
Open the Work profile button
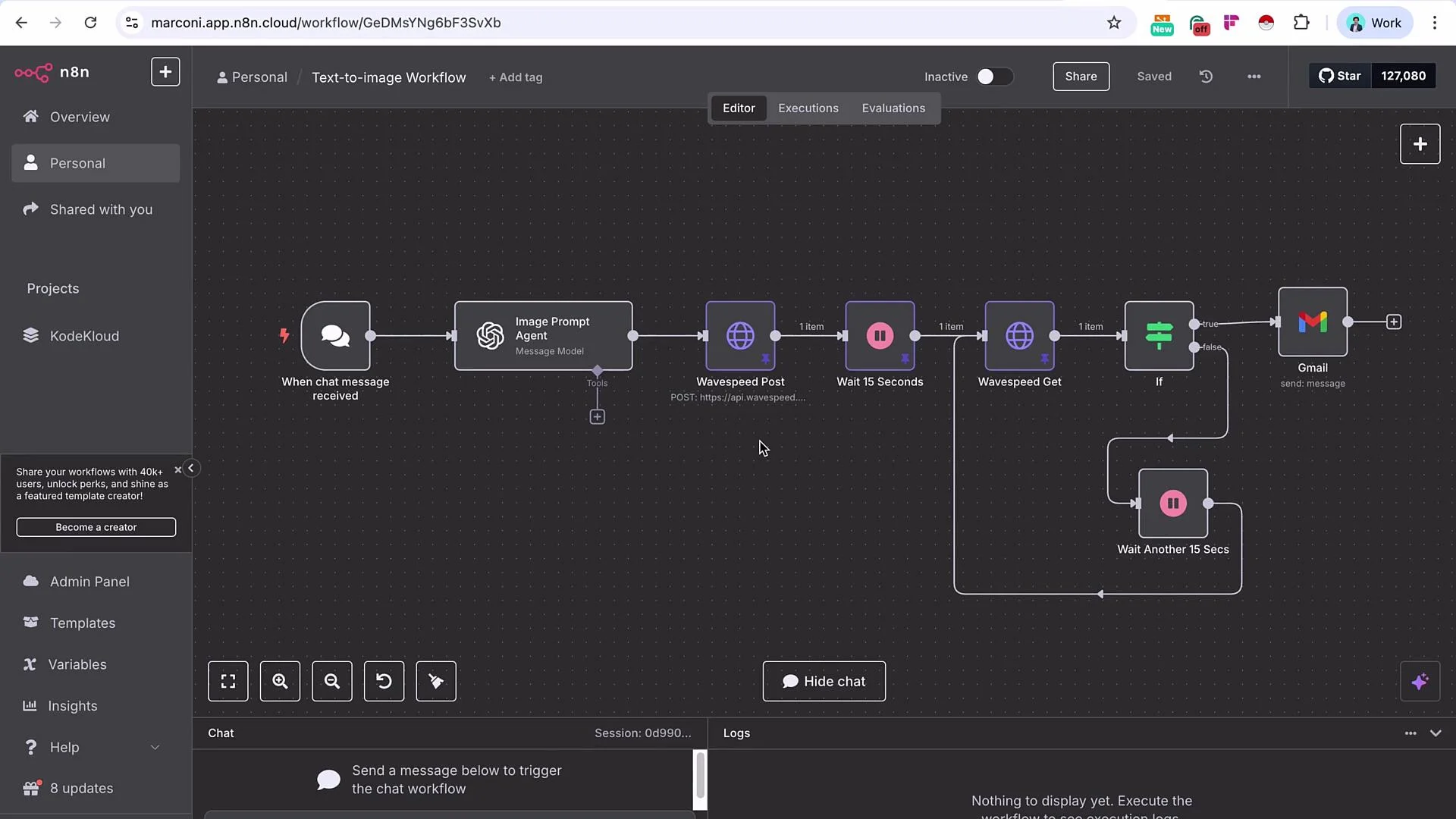click(x=1374, y=23)
